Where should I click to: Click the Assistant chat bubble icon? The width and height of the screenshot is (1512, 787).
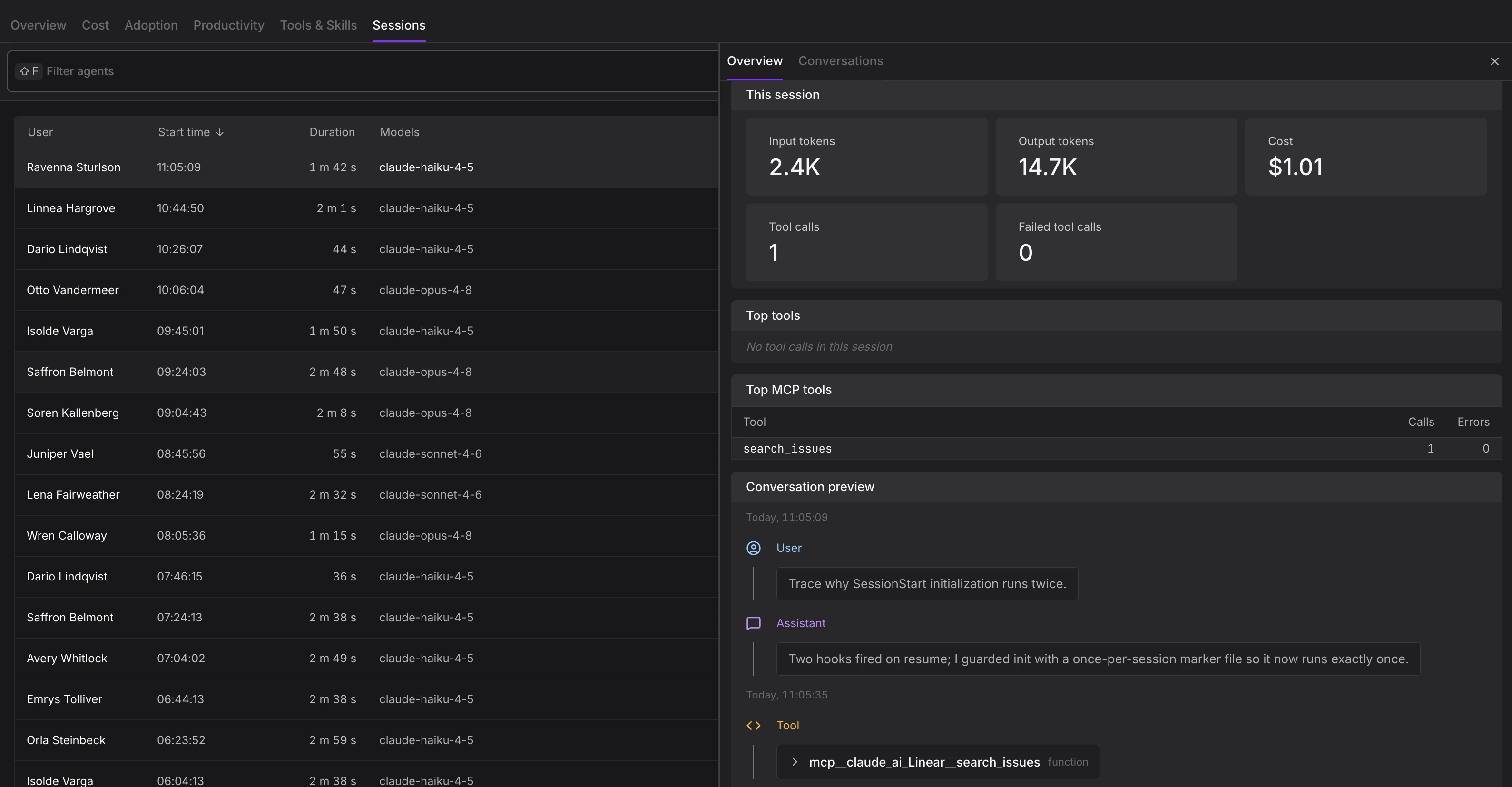click(753, 623)
